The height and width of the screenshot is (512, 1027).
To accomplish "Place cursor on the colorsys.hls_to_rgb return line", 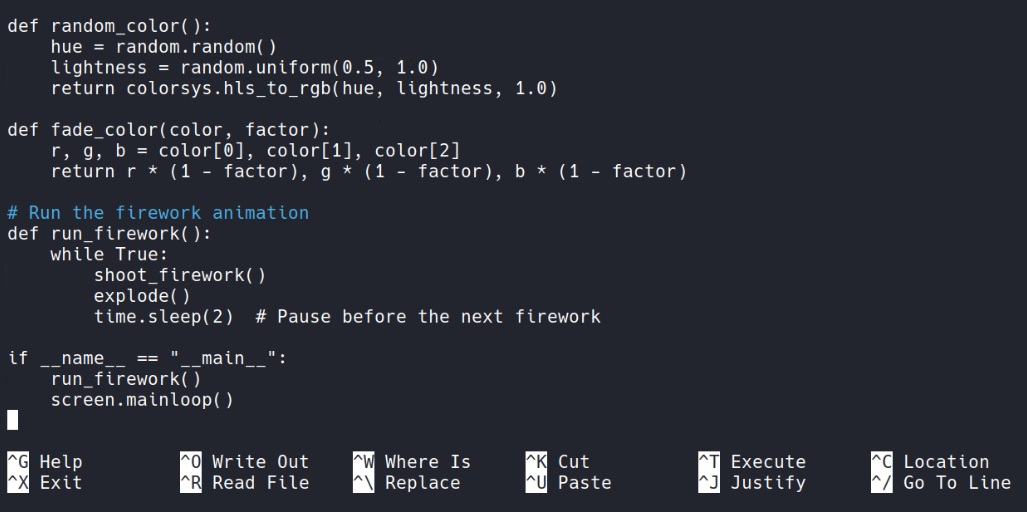I will click(304, 89).
